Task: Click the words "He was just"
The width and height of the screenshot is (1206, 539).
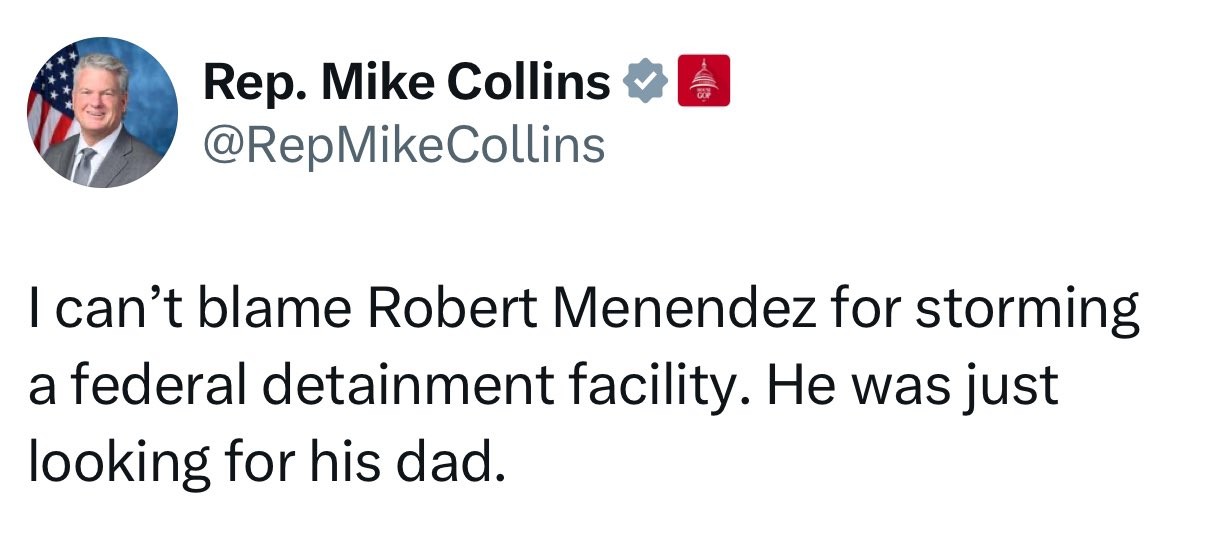Action: (911, 386)
